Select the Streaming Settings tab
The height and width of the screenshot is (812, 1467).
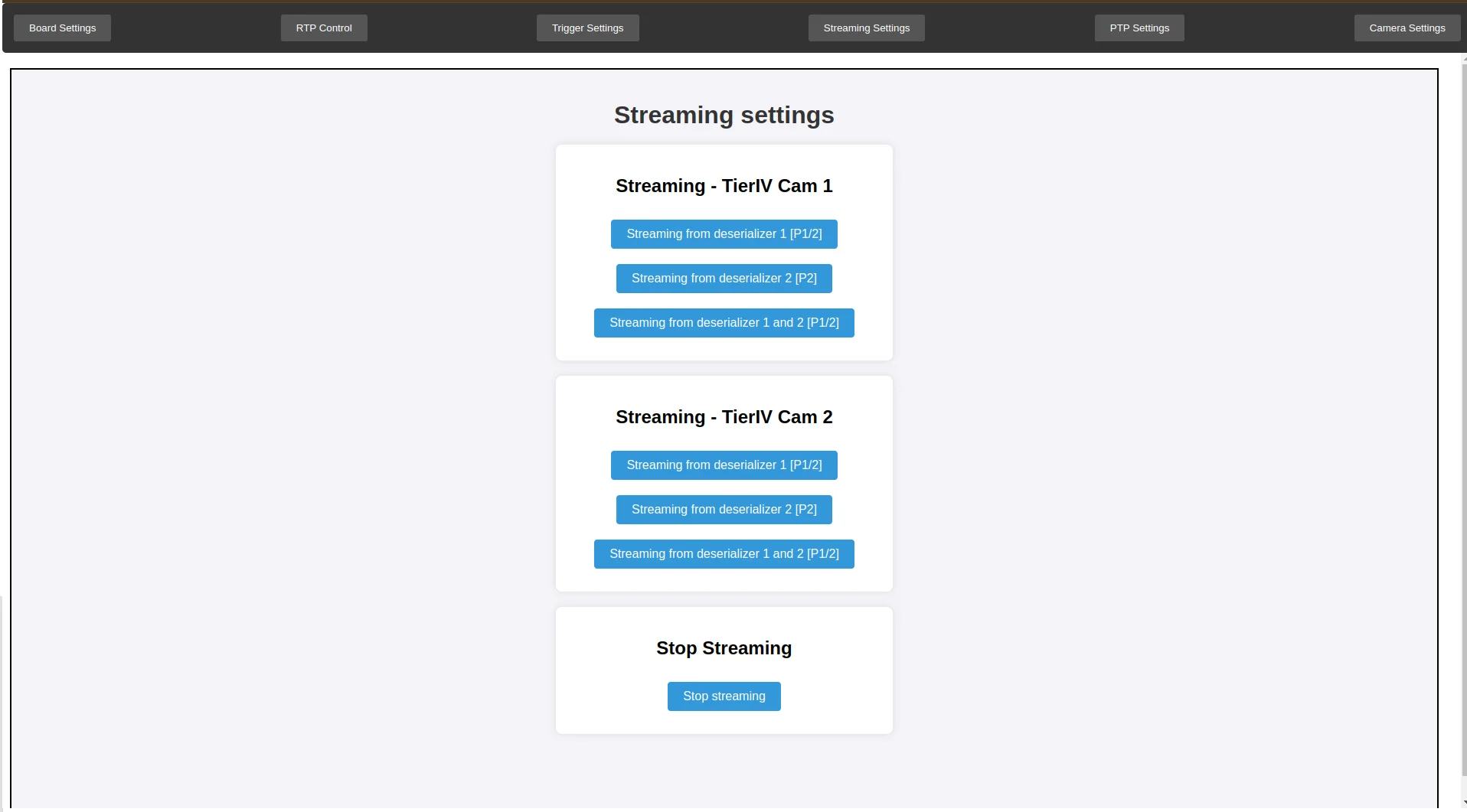pyautogui.click(x=866, y=28)
